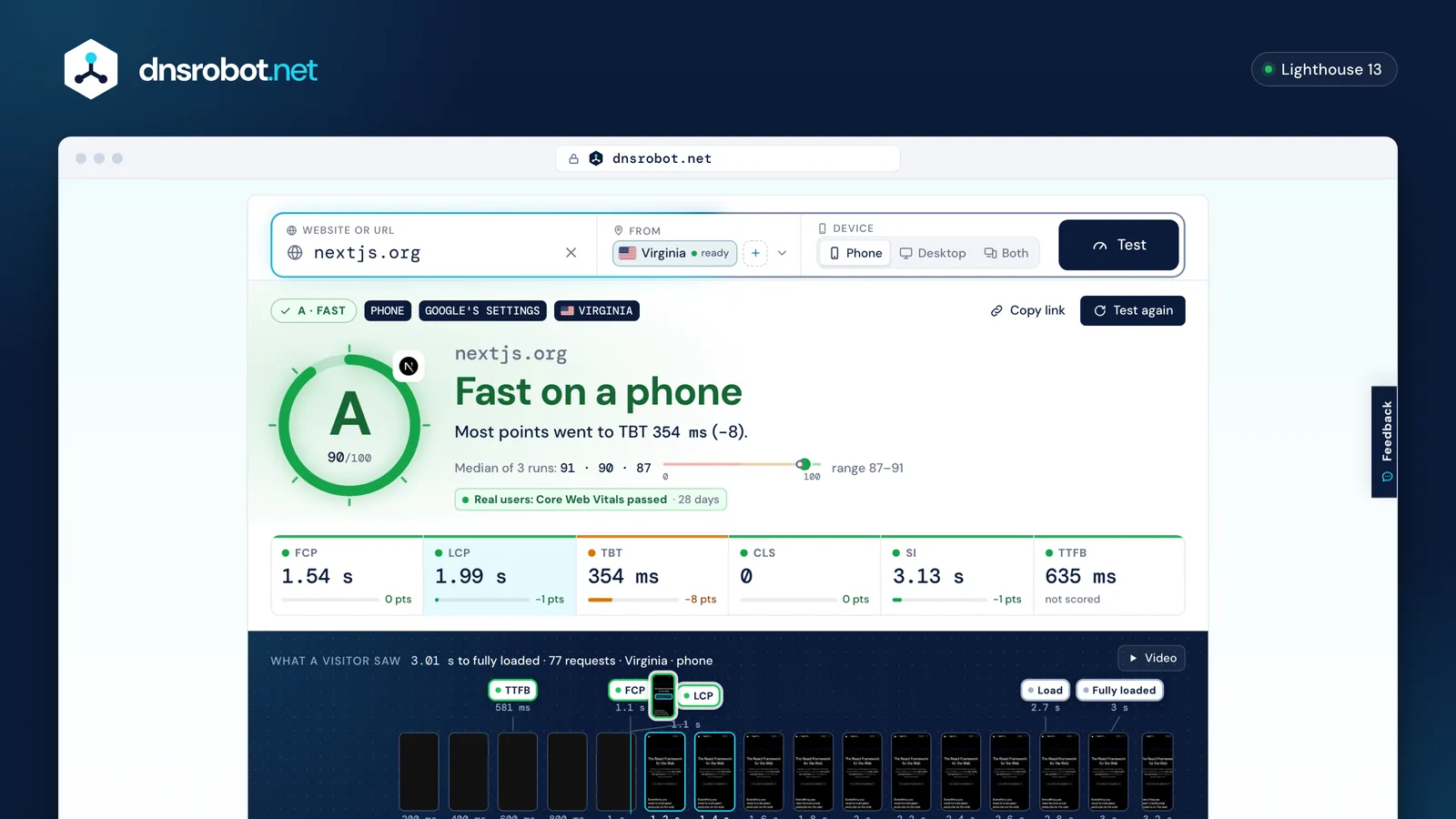Play the Video of page load
Viewport: 1456px width, 819px height.
(x=1151, y=658)
